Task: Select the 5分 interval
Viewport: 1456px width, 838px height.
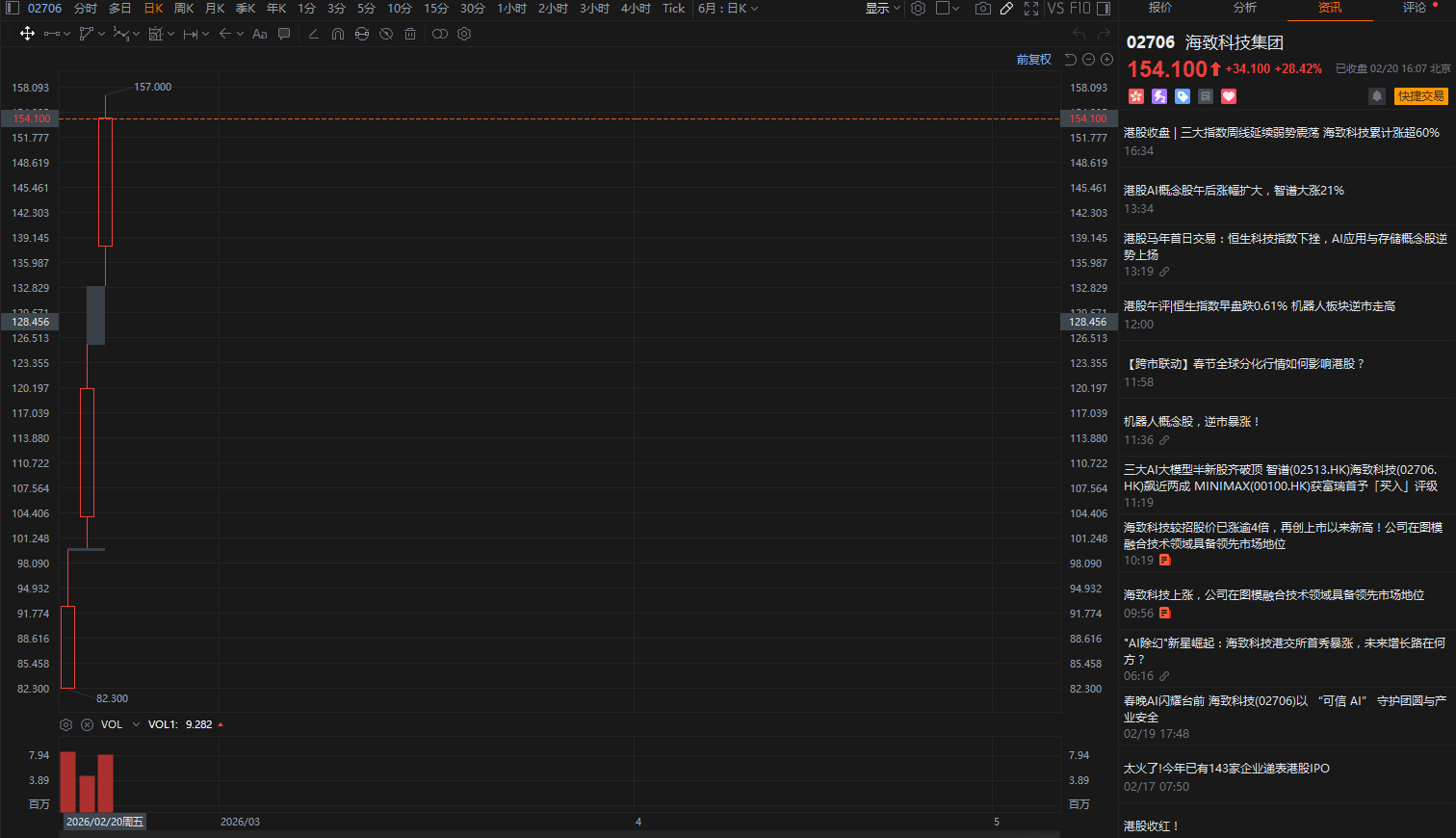Action: pyautogui.click(x=366, y=8)
